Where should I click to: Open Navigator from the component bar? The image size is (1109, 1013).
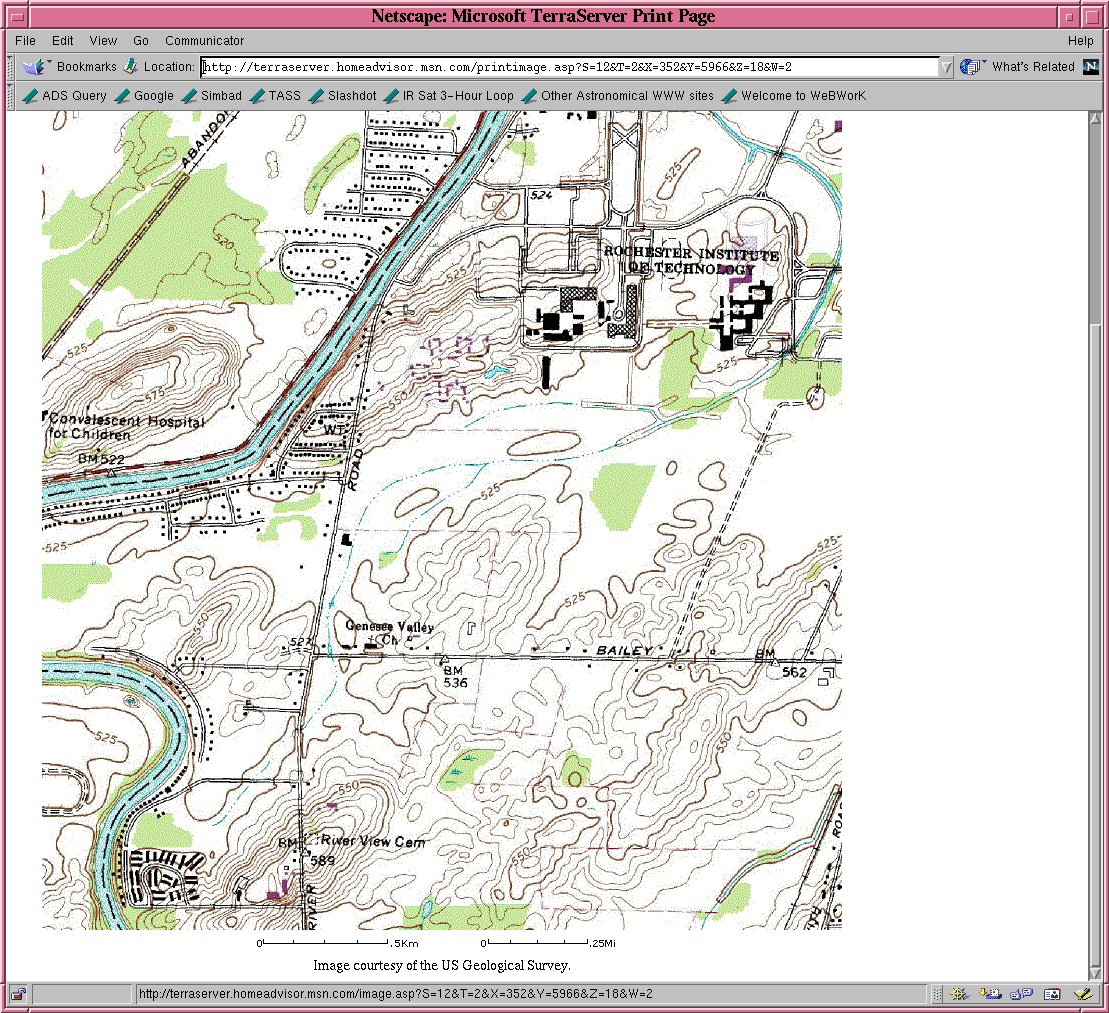(960, 994)
